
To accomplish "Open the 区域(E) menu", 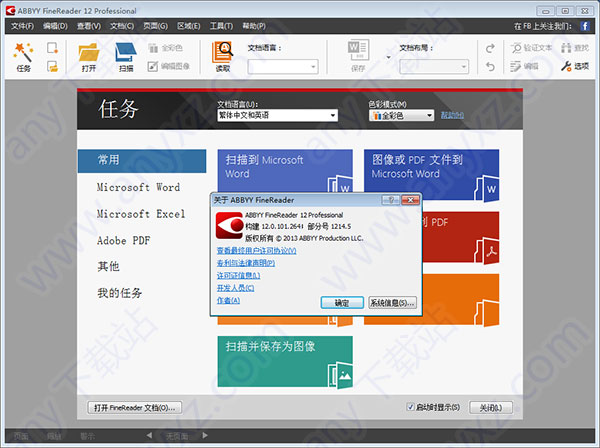I will pyautogui.click(x=189, y=26).
